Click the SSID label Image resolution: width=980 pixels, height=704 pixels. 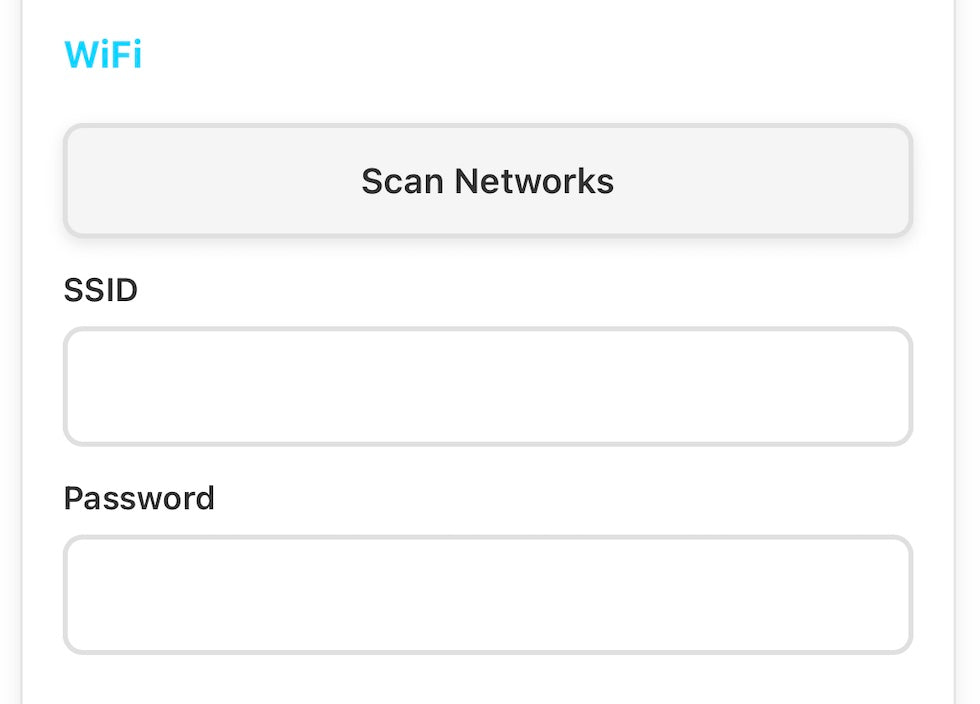tap(101, 290)
